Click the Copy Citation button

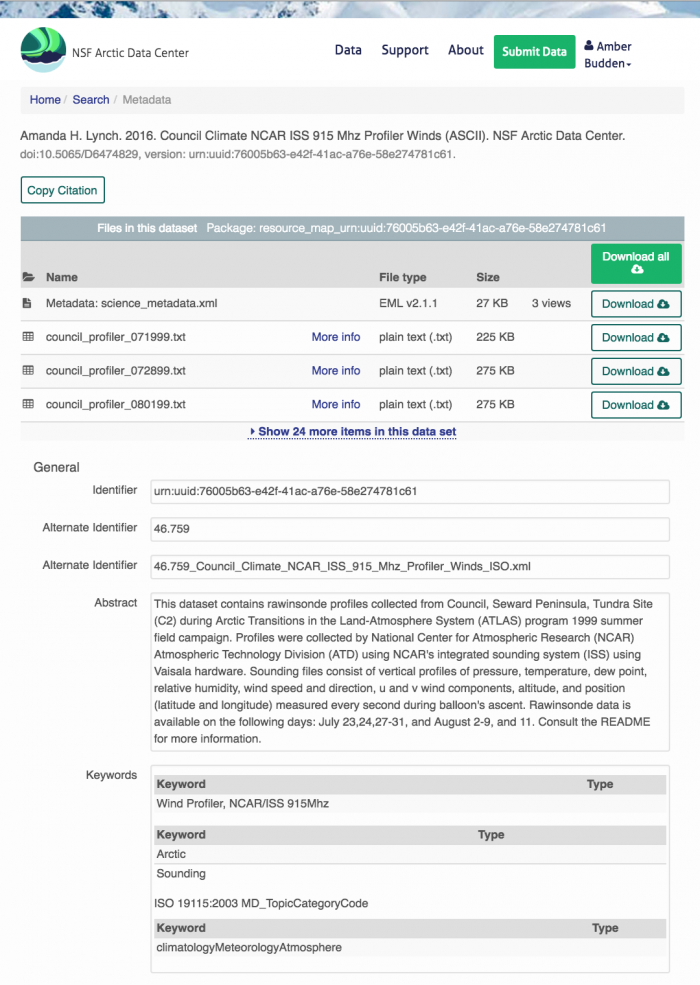tap(62, 190)
